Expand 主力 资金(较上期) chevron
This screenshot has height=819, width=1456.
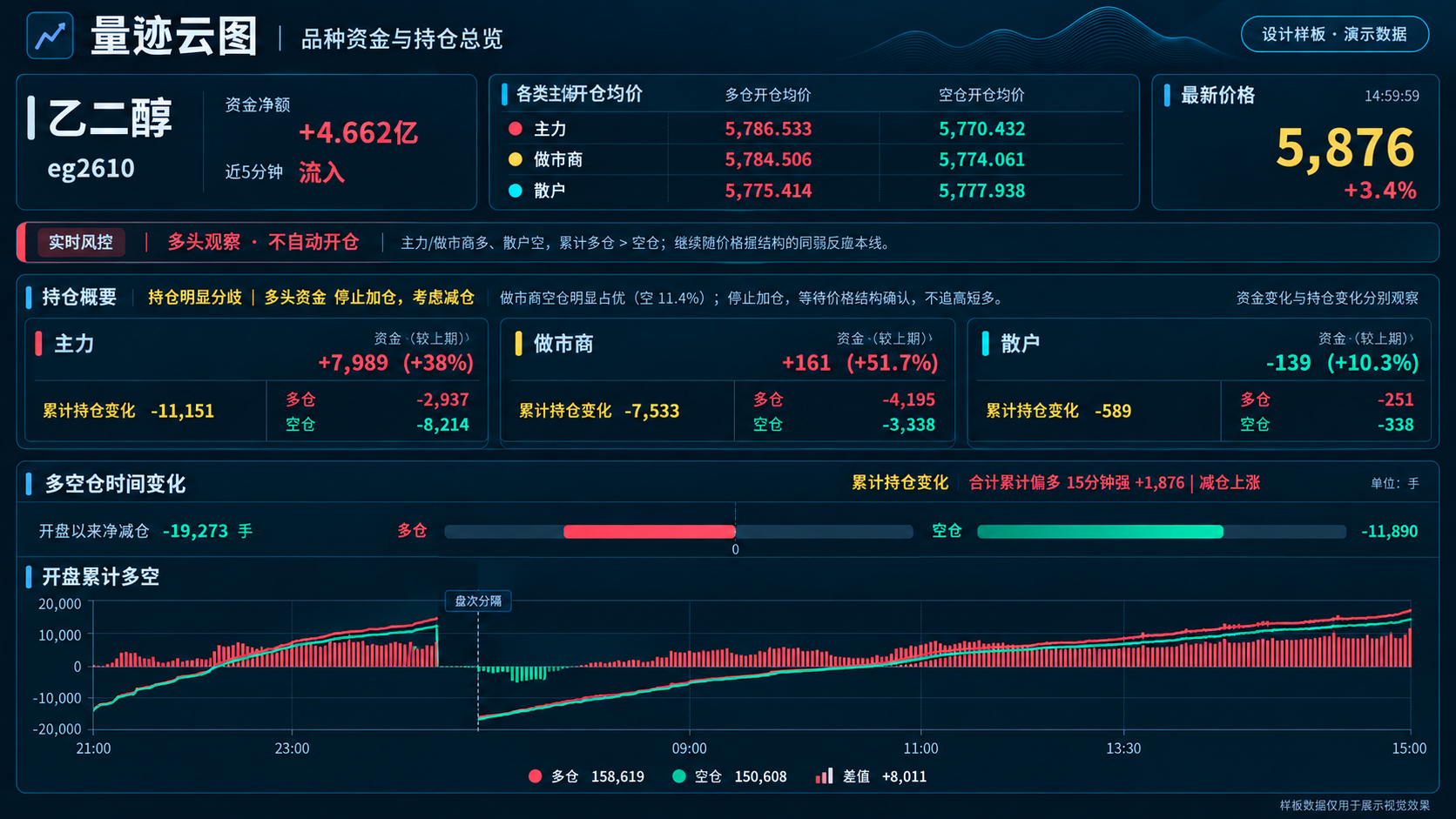click(467, 338)
